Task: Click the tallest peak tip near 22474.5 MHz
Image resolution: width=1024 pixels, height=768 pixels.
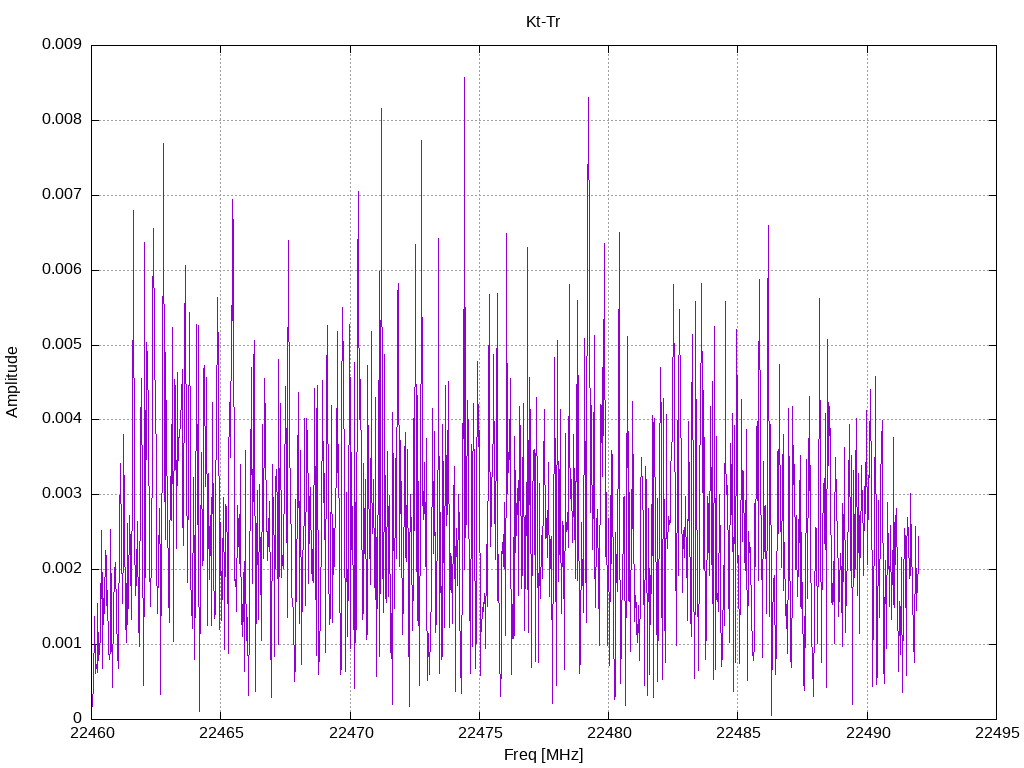Action: (464, 78)
